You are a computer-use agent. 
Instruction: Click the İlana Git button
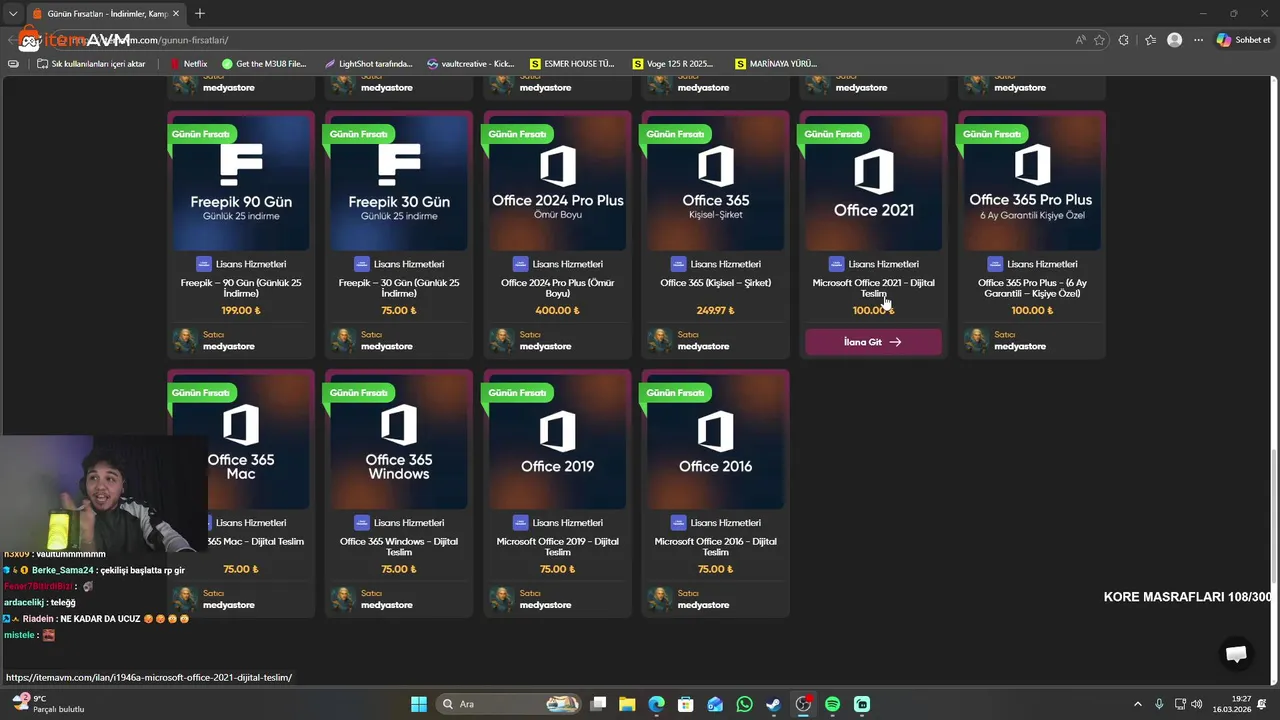tap(873, 342)
